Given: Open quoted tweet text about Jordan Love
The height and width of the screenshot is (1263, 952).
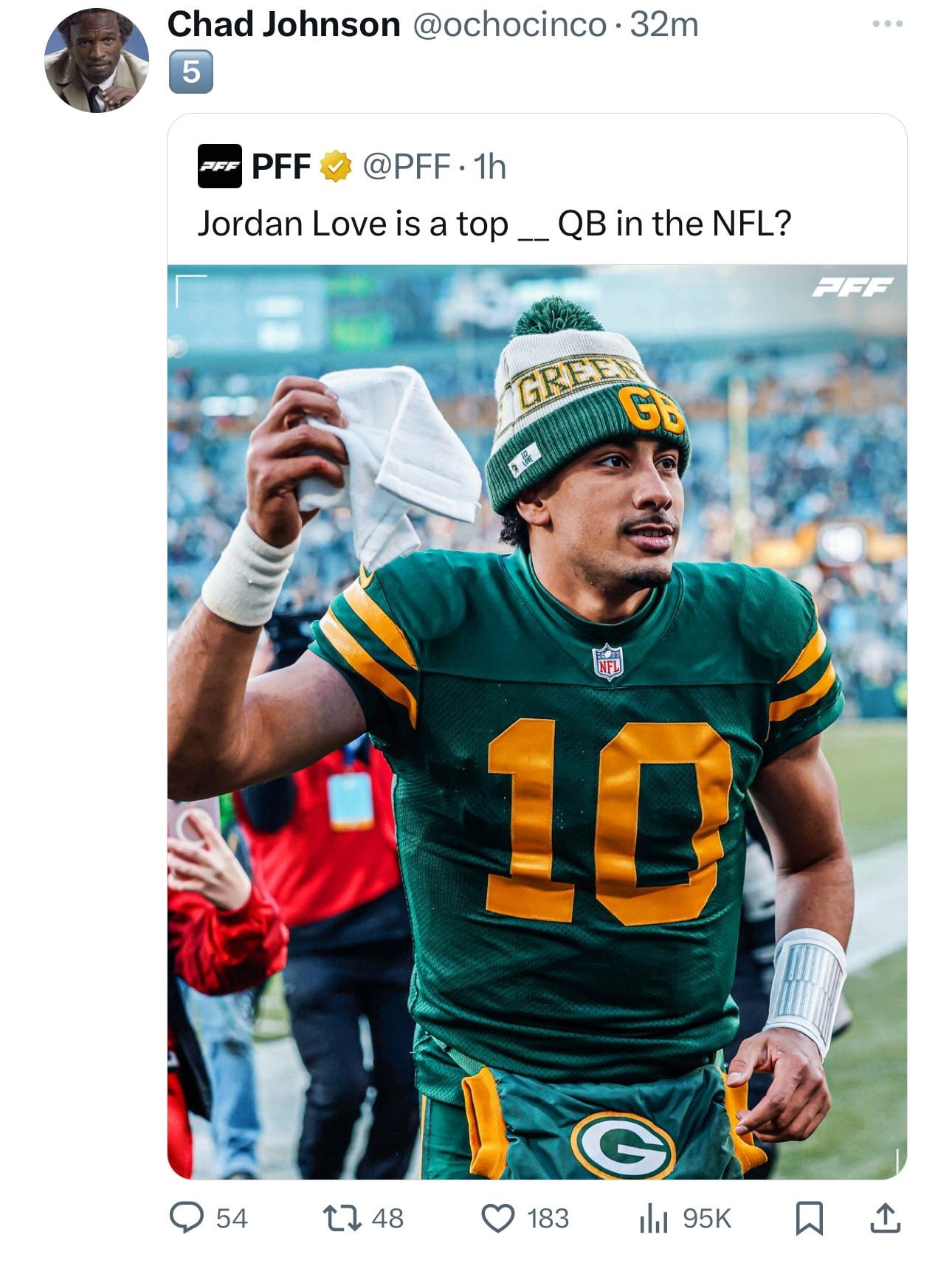Looking at the screenshot, I should click(x=494, y=224).
